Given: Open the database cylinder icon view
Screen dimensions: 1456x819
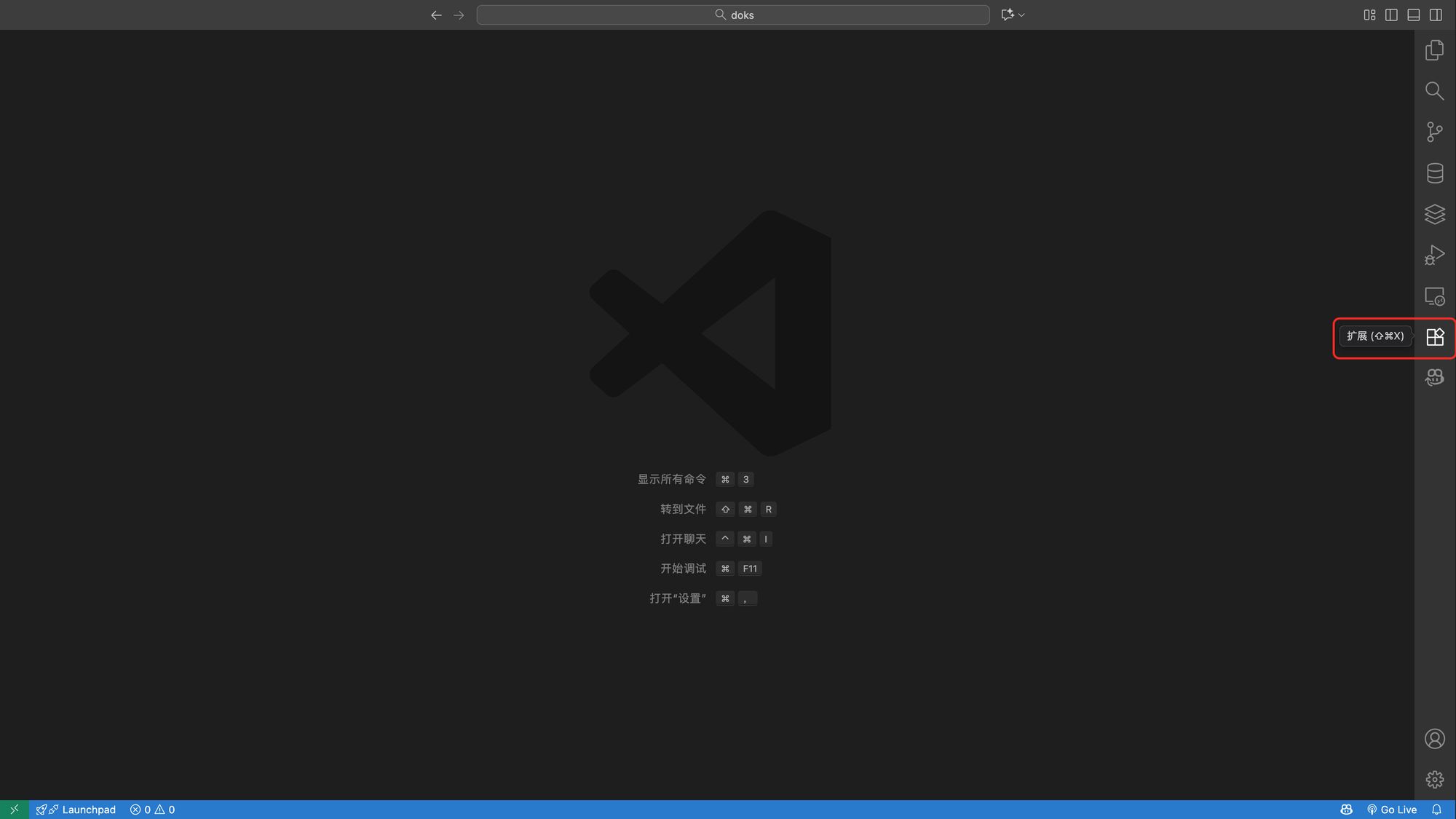Looking at the screenshot, I should point(1434,173).
